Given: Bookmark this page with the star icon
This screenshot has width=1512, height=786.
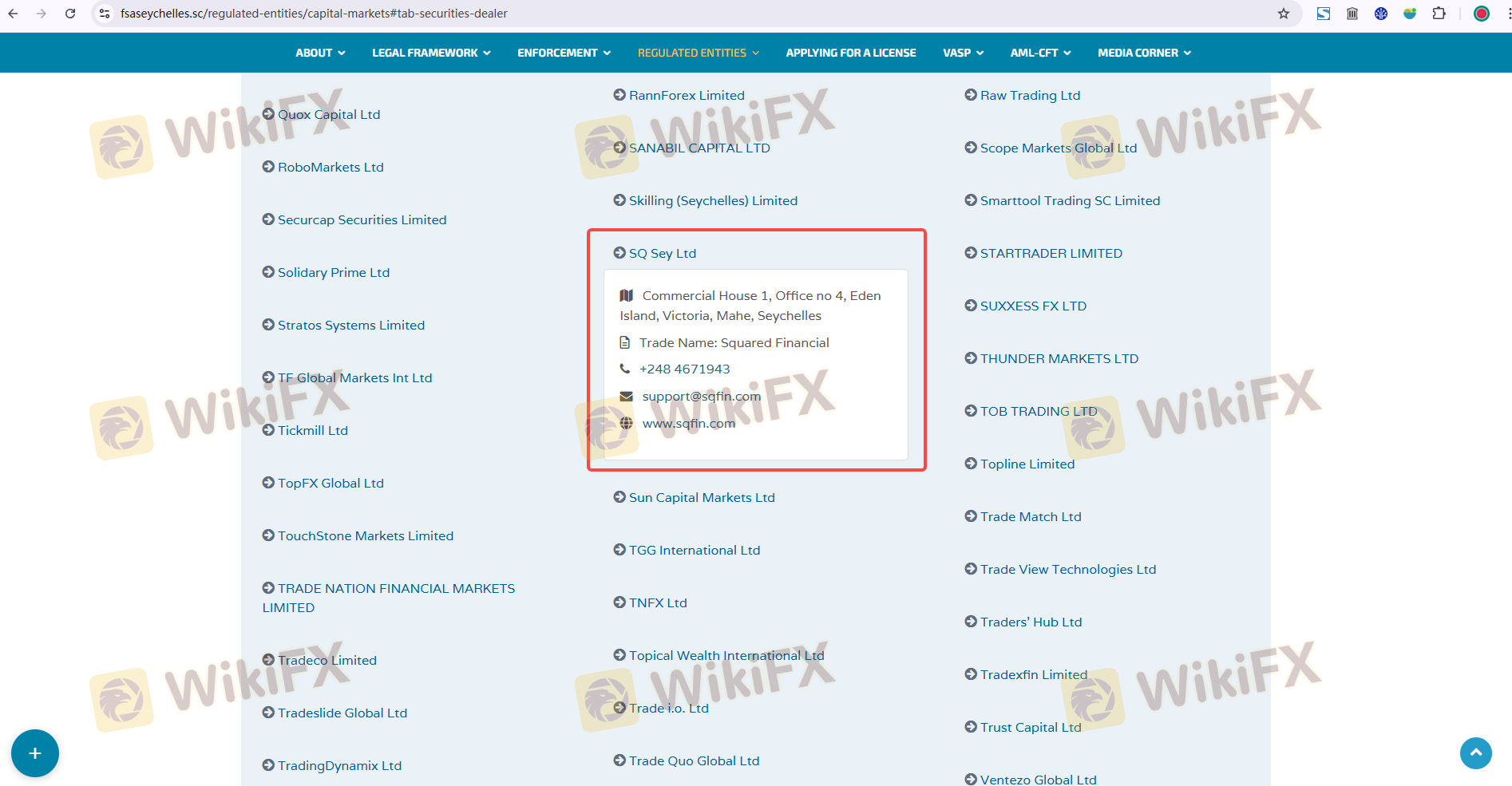Looking at the screenshot, I should 1284,14.
